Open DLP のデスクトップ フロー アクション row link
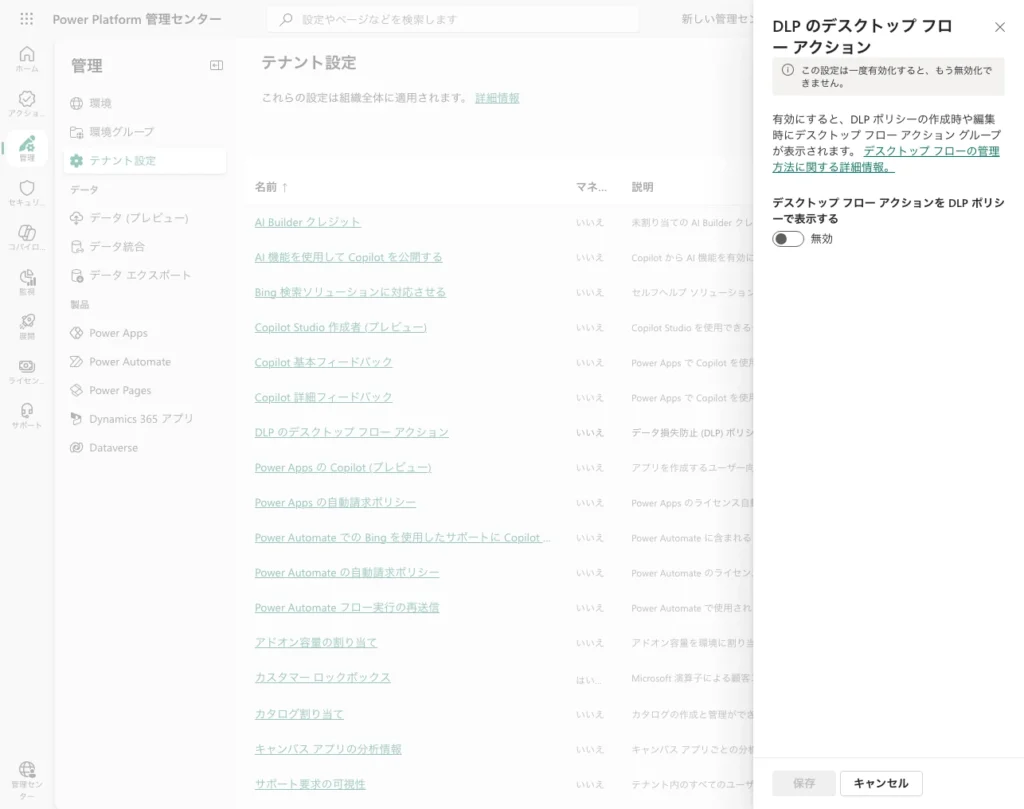 351,432
